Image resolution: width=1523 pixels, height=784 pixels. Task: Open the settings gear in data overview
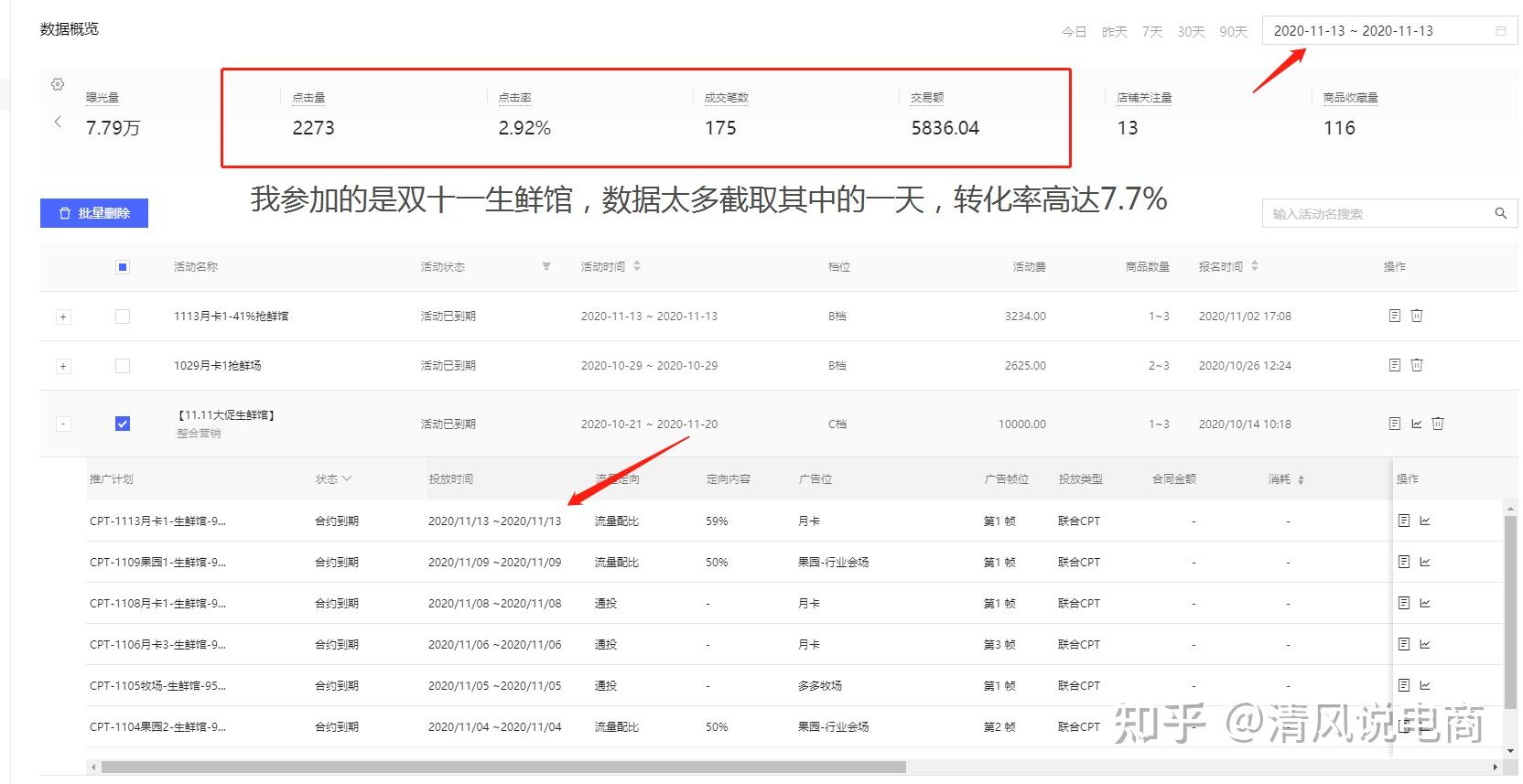coord(58,84)
